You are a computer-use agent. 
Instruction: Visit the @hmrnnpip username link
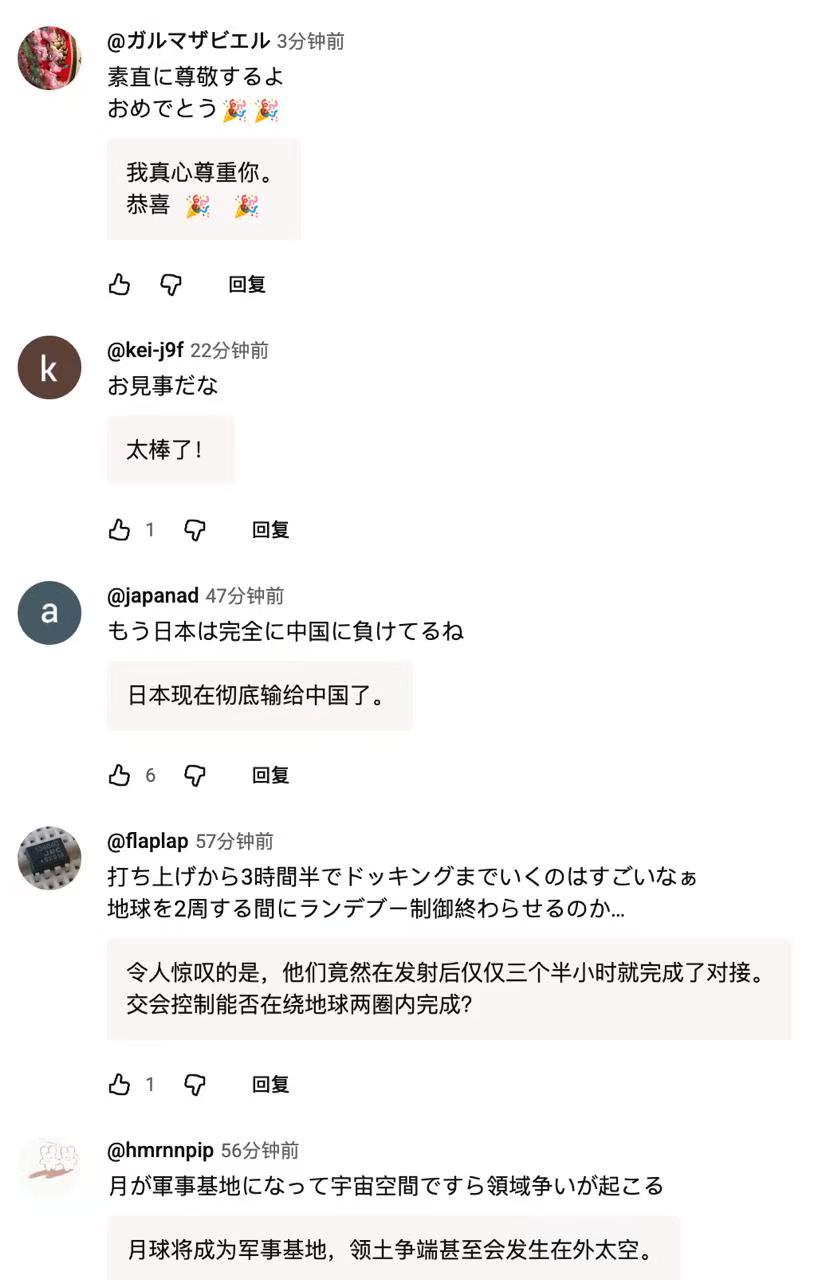click(160, 1151)
